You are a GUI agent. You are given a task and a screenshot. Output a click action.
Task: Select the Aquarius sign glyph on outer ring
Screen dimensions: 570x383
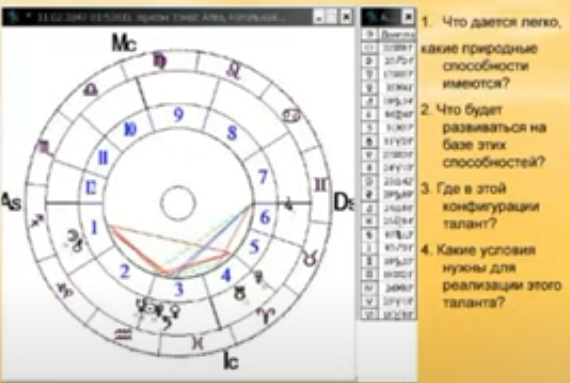124,334
